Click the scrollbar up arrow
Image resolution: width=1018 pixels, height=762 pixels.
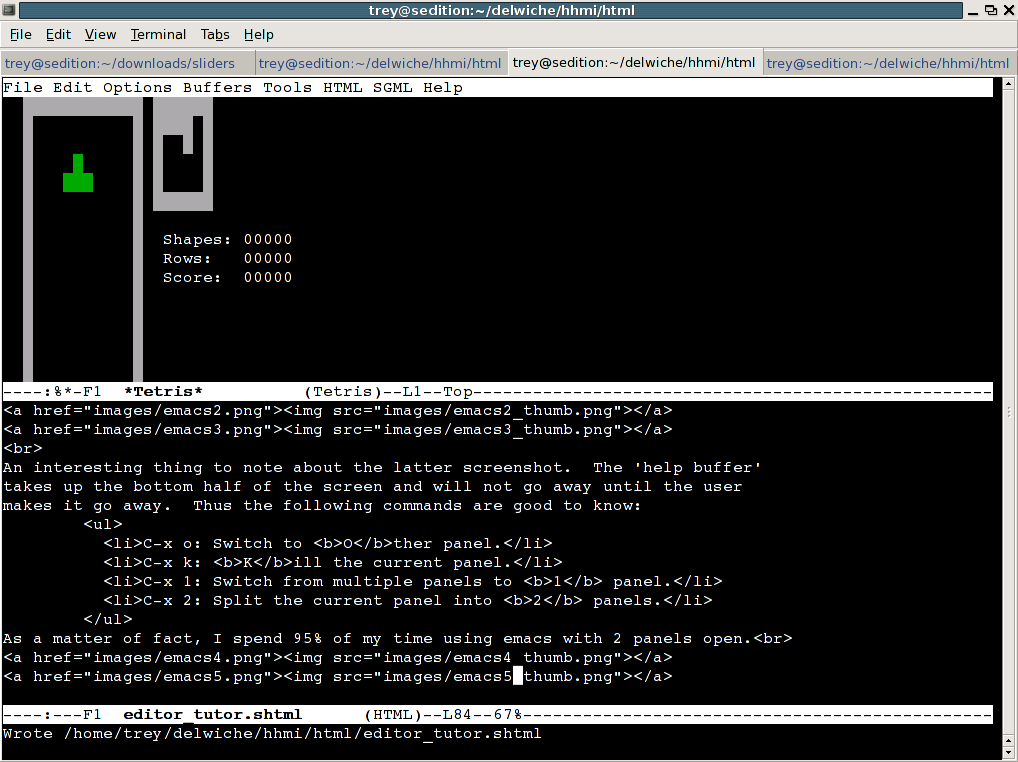pyautogui.click(x=1008, y=84)
